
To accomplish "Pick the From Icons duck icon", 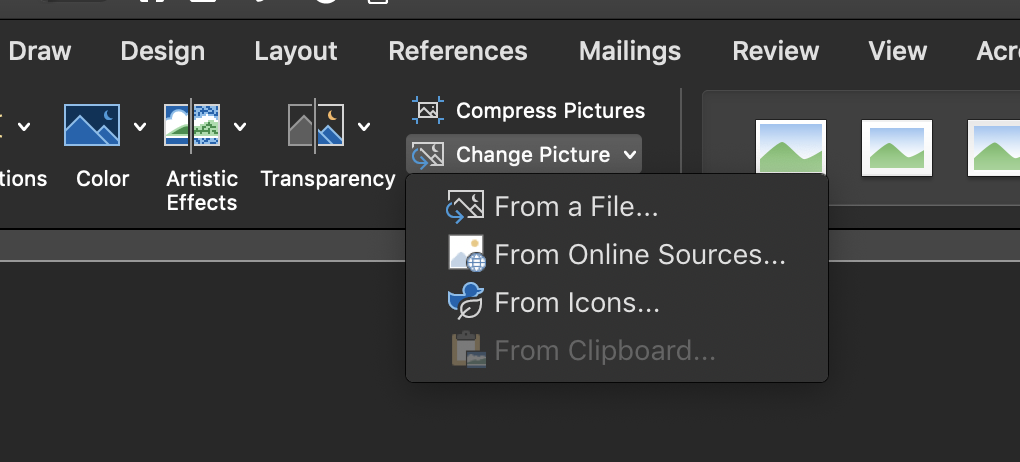I will tap(466, 301).
